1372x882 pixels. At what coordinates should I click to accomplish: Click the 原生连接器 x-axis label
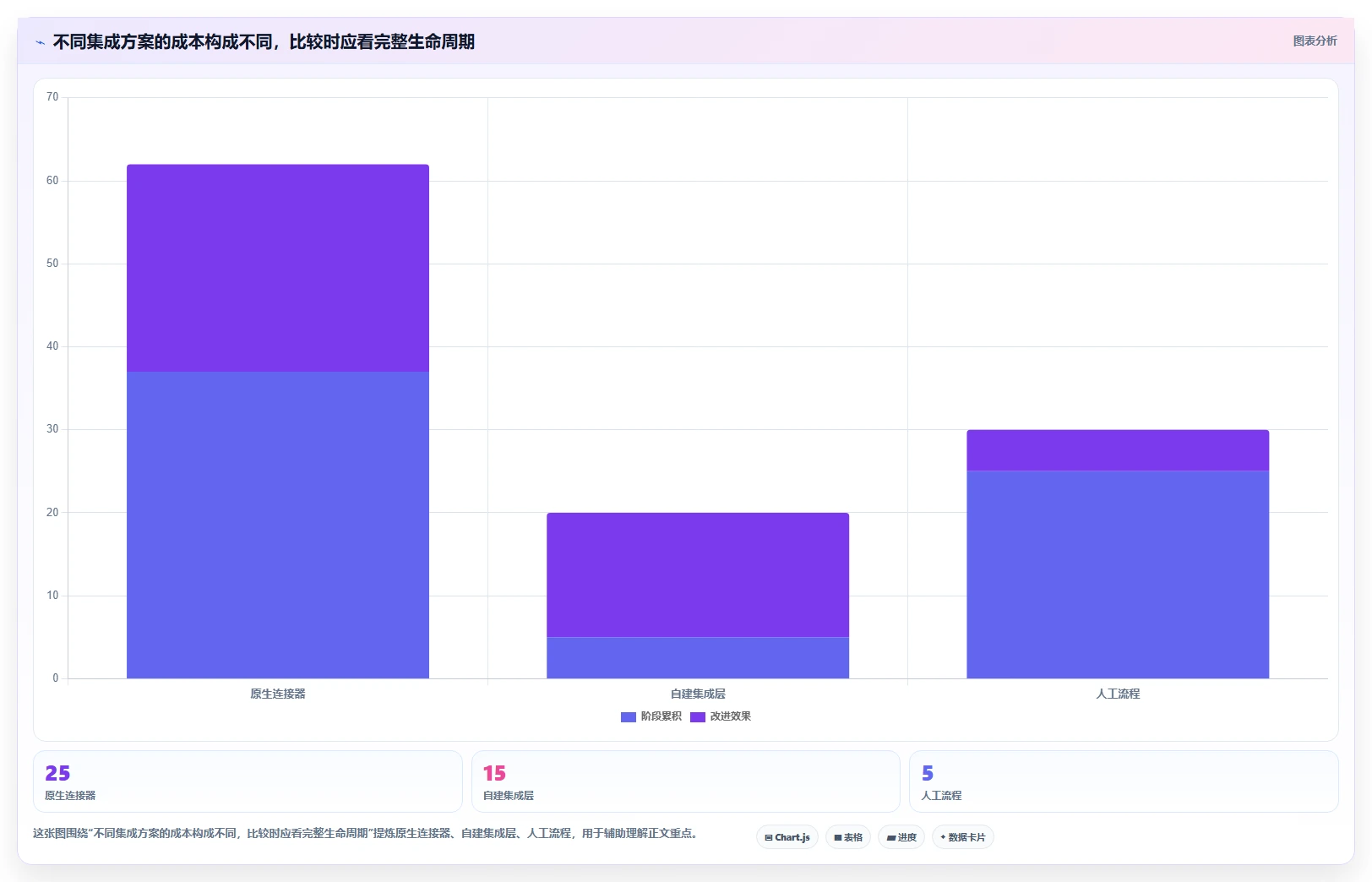click(x=278, y=694)
